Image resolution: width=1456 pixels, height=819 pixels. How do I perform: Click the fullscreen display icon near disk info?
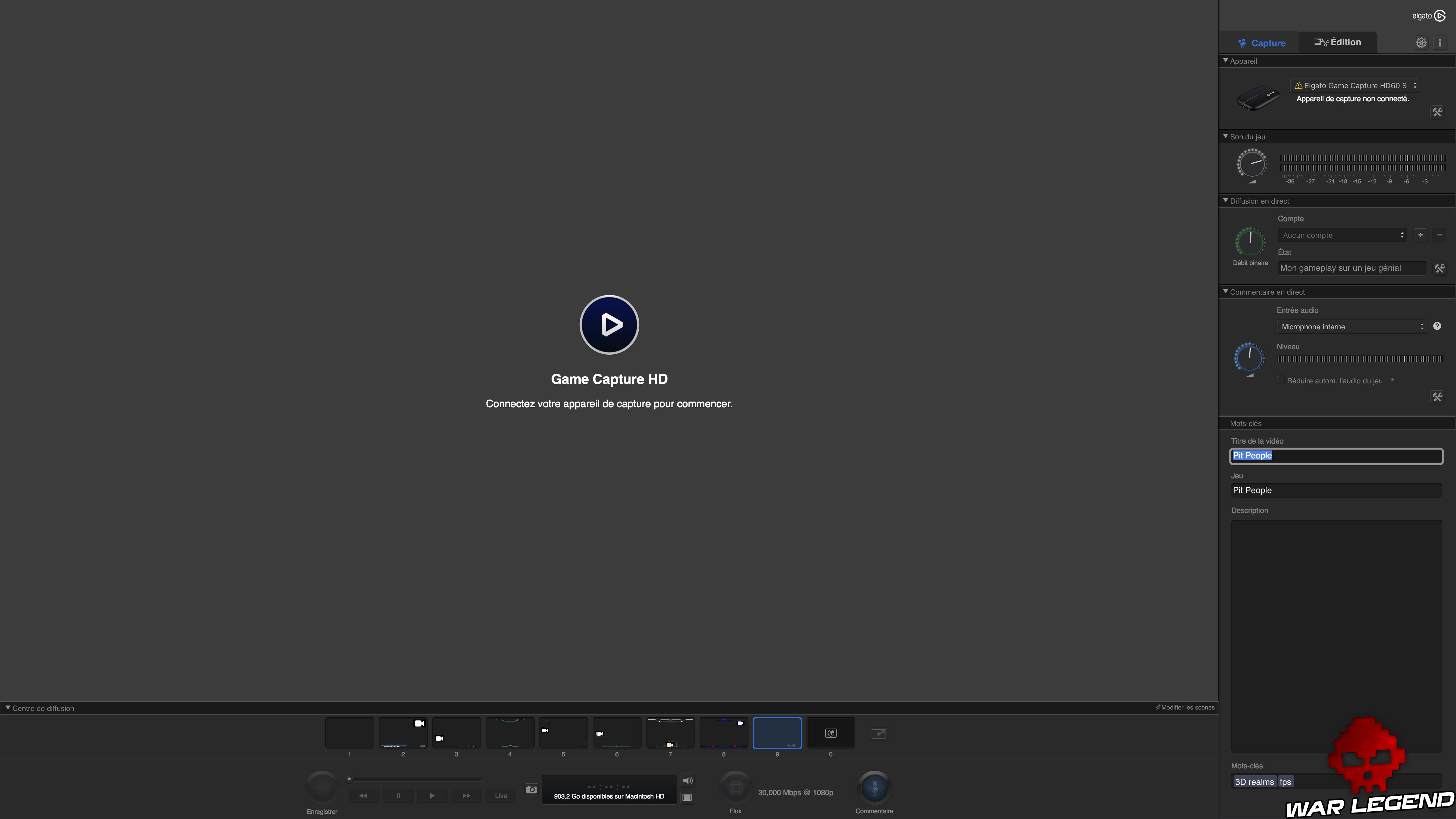pyautogui.click(x=687, y=797)
